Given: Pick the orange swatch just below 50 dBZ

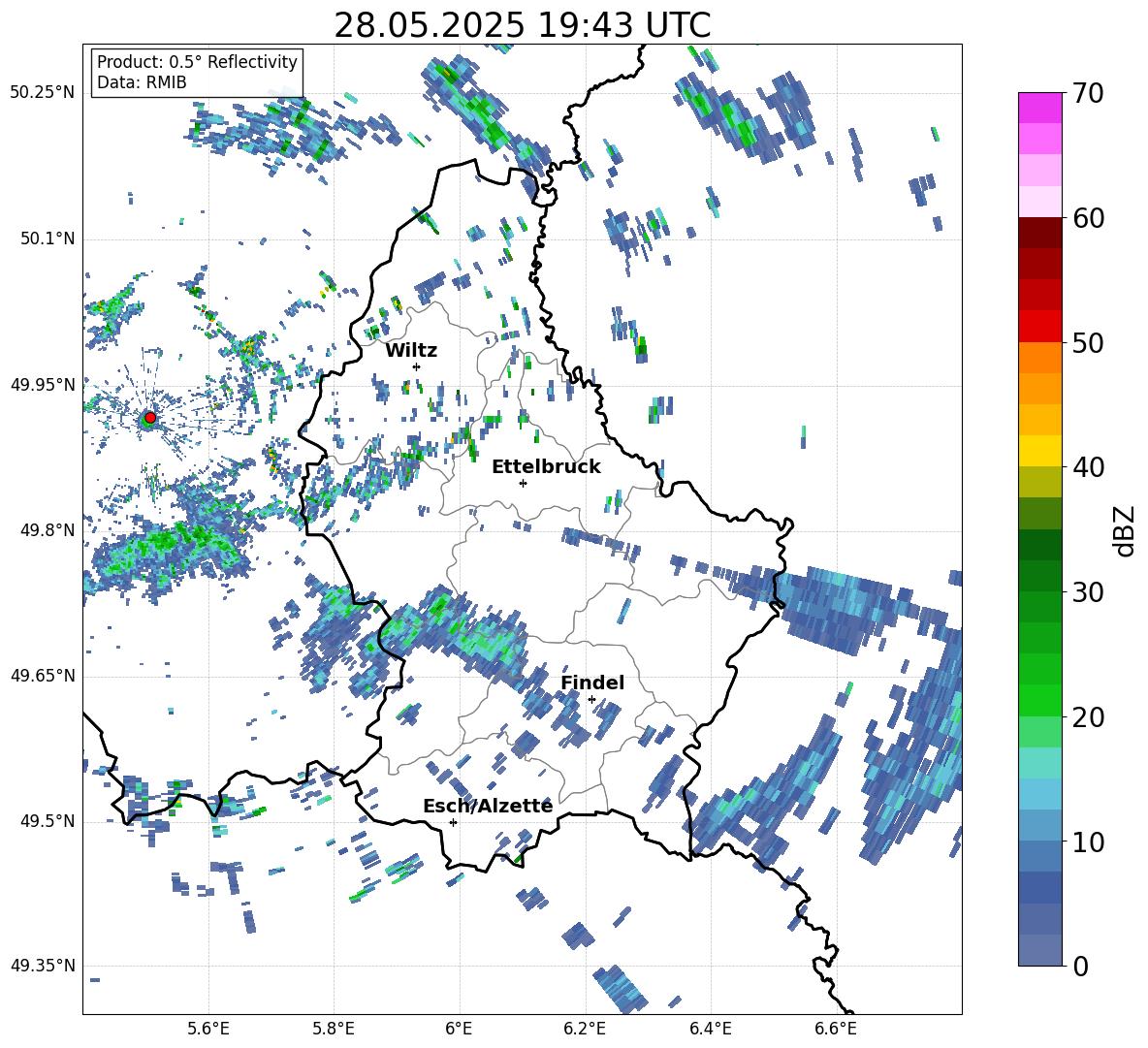Looking at the screenshot, I should 1040,357.
